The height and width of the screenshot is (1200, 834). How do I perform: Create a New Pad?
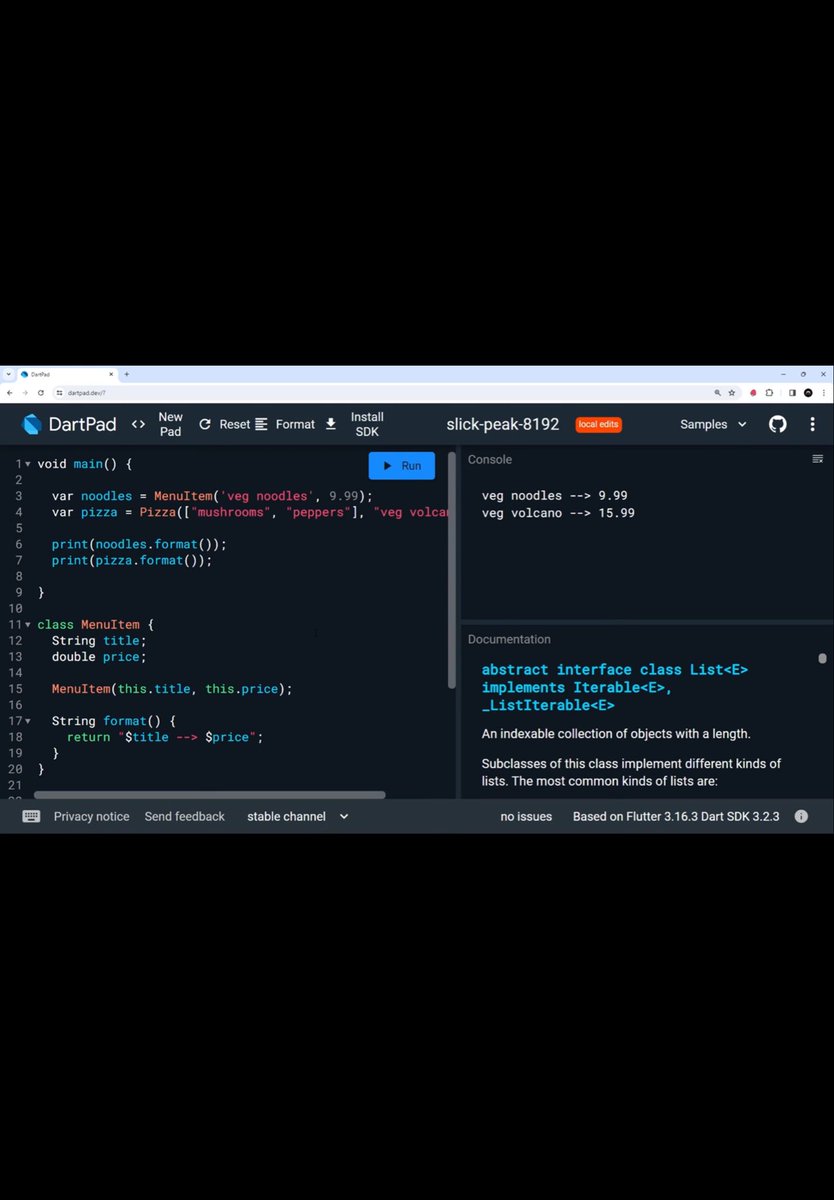coord(171,424)
